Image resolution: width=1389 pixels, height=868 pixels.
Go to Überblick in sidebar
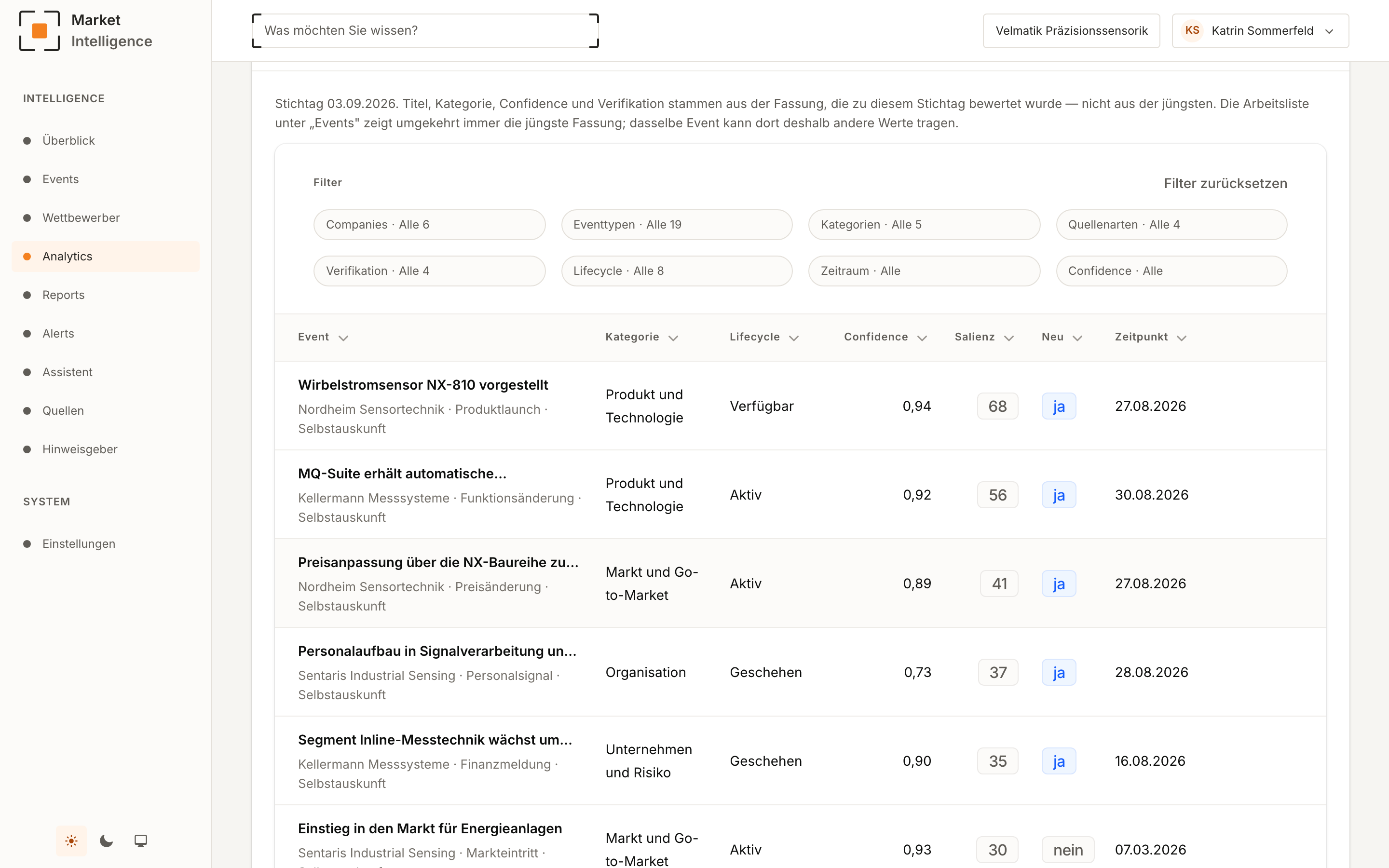(106, 141)
